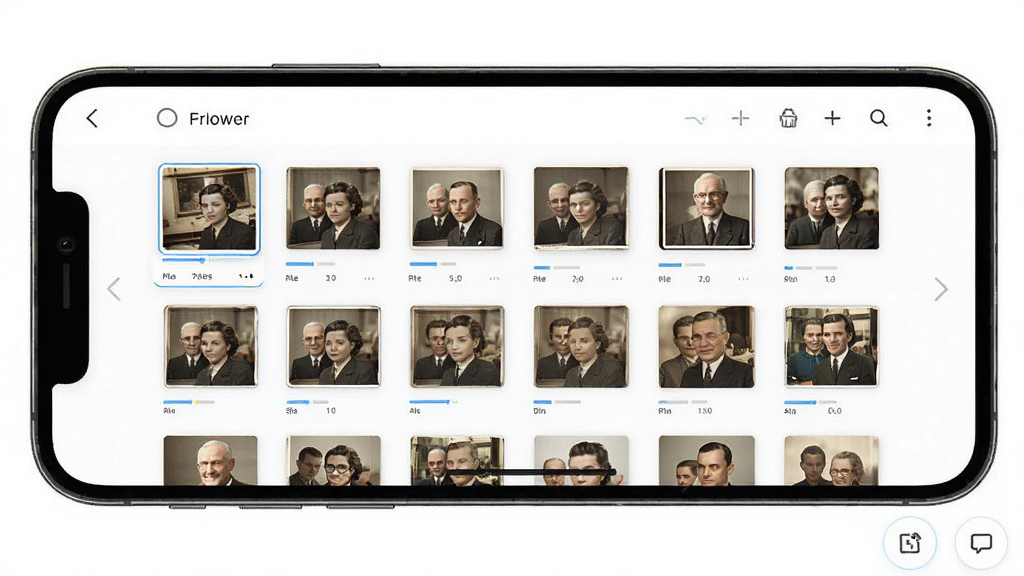Viewport: 1024px width, 576px height.
Task: Click the "Friower" album title
Action: click(x=219, y=119)
